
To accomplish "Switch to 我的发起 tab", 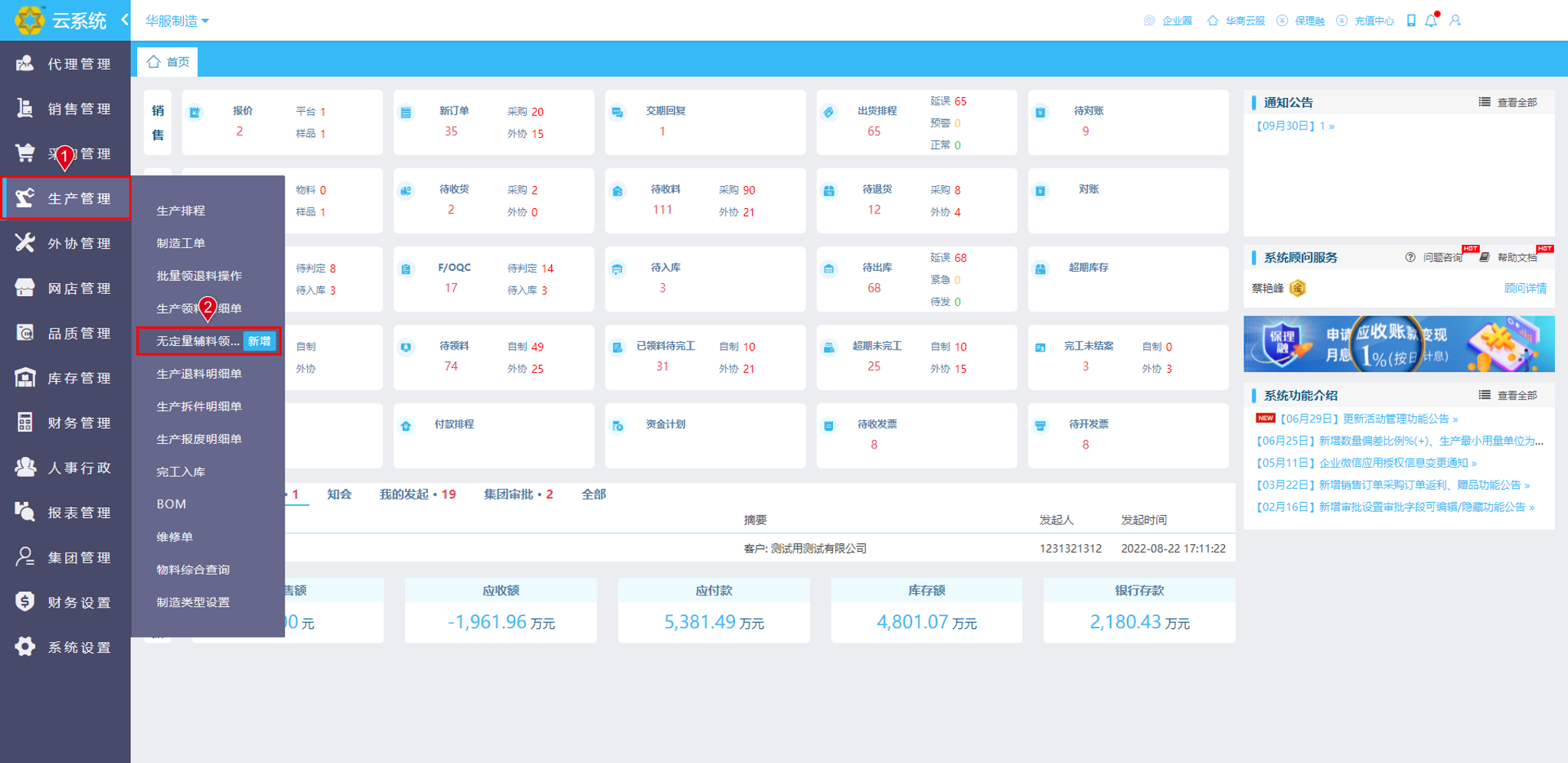I will (417, 494).
